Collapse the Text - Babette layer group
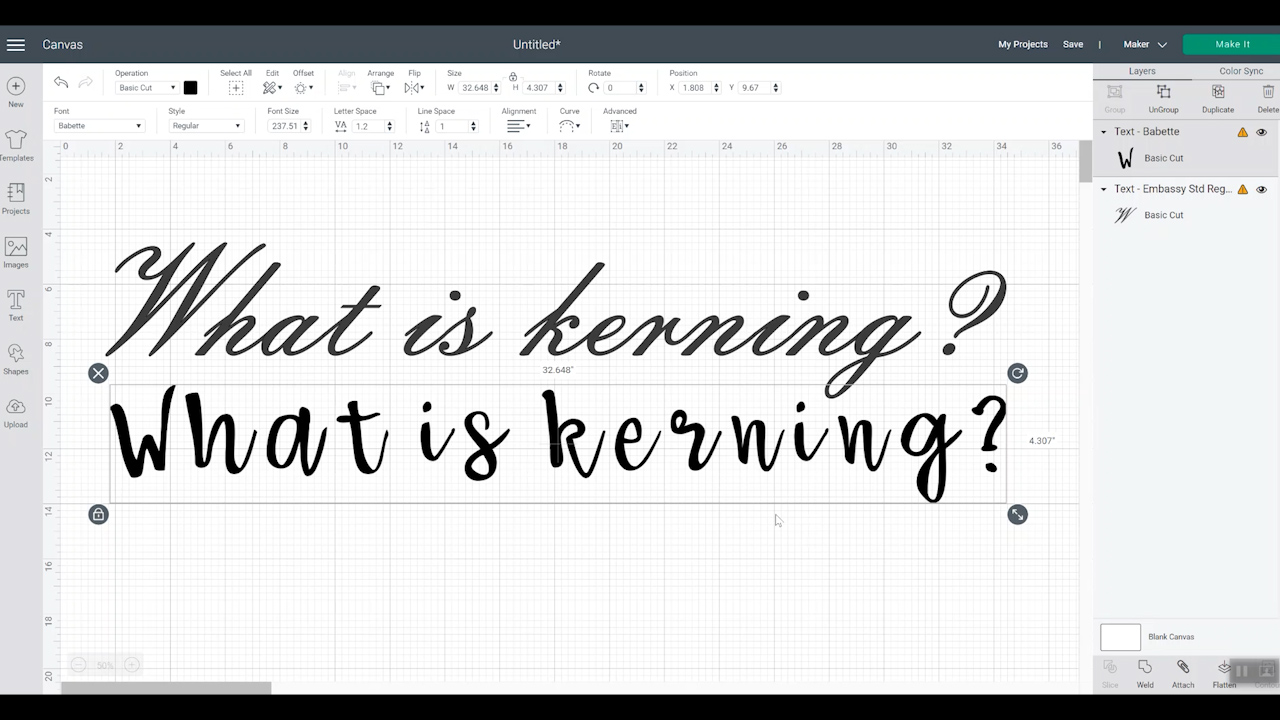 (1104, 132)
